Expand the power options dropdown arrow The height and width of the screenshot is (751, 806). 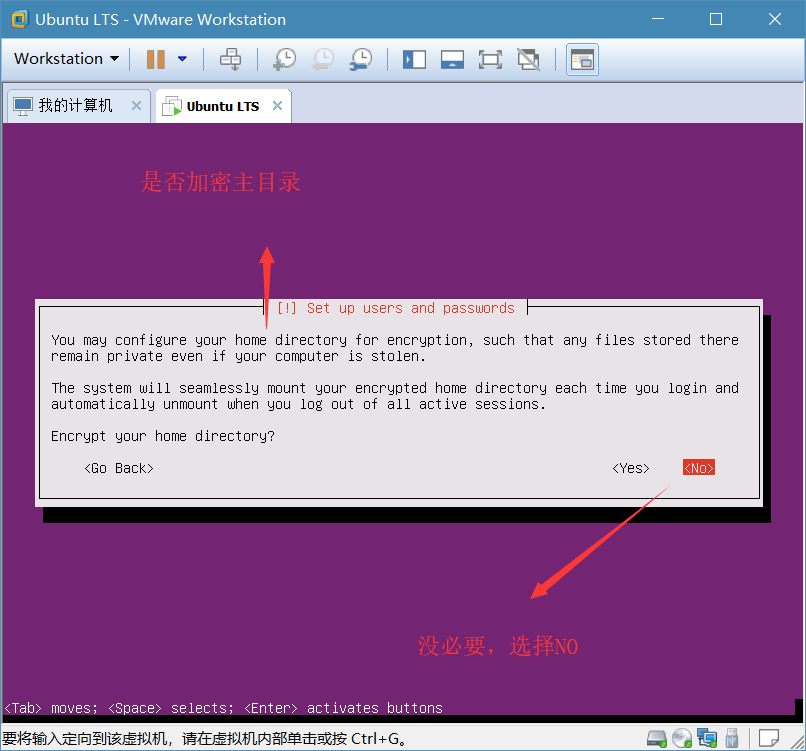(x=182, y=59)
